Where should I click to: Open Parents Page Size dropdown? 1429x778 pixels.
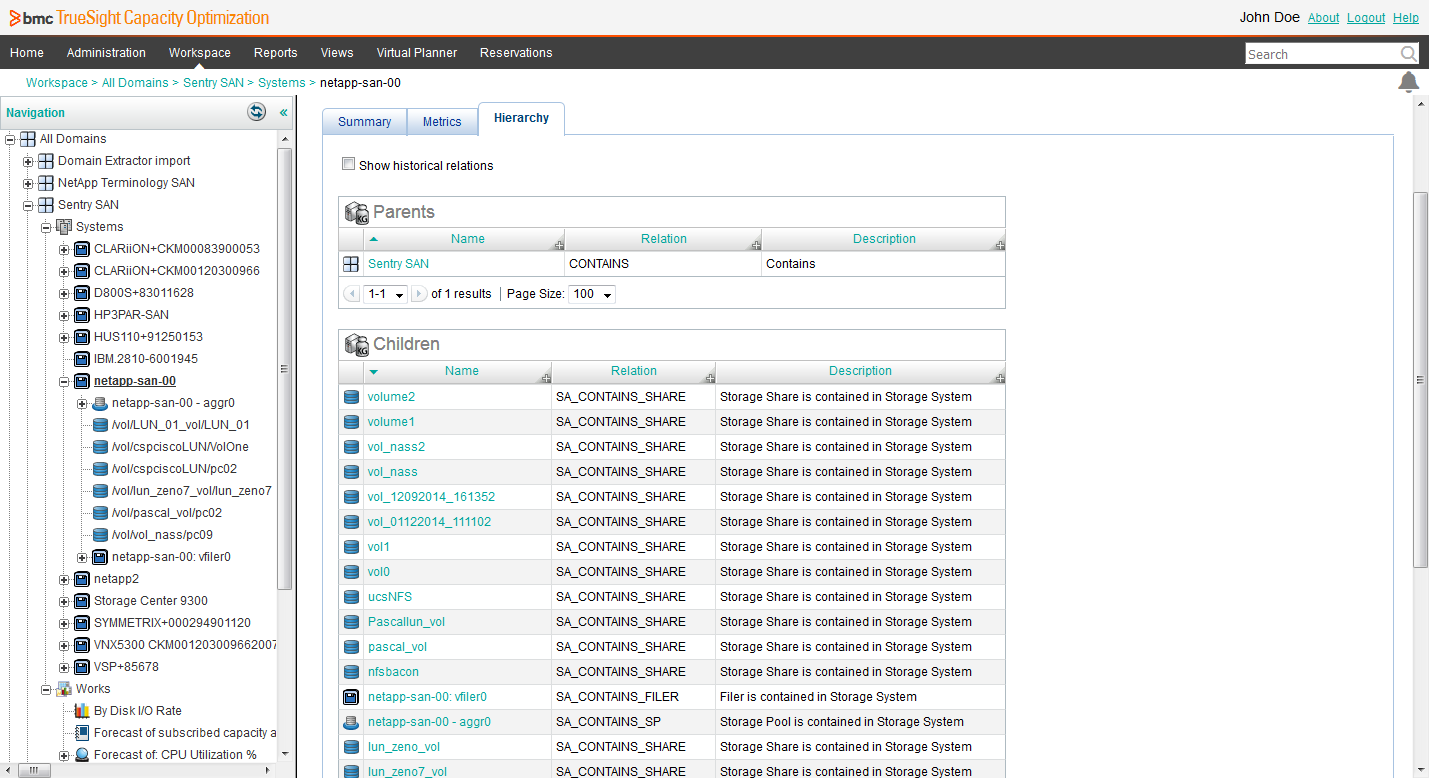[x=592, y=294]
